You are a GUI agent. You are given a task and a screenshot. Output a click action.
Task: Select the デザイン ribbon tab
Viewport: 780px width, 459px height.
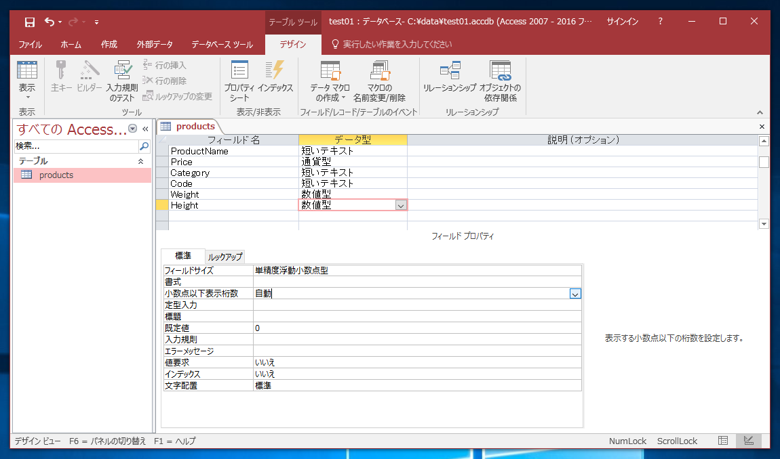tap(293, 44)
